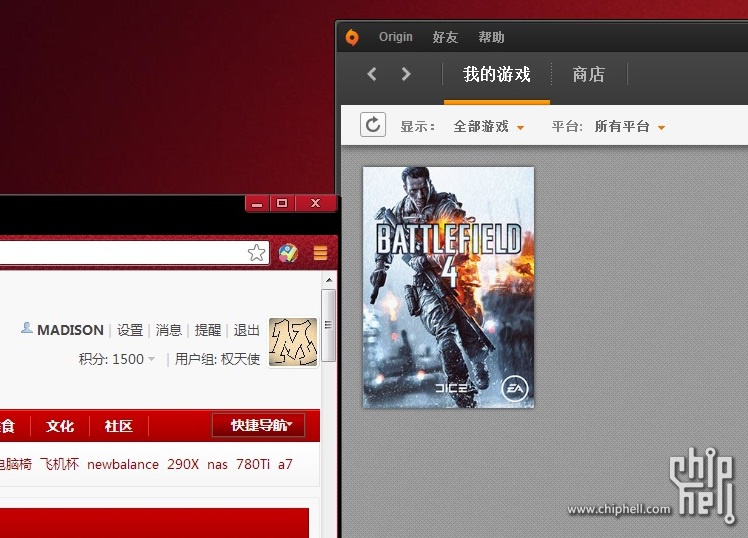The image size is (748, 538).
Task: Open the MADISON user profile link
Action: (70, 330)
